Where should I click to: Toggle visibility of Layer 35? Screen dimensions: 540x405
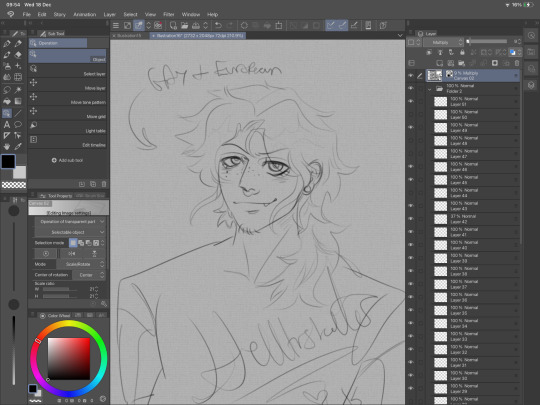(411, 310)
